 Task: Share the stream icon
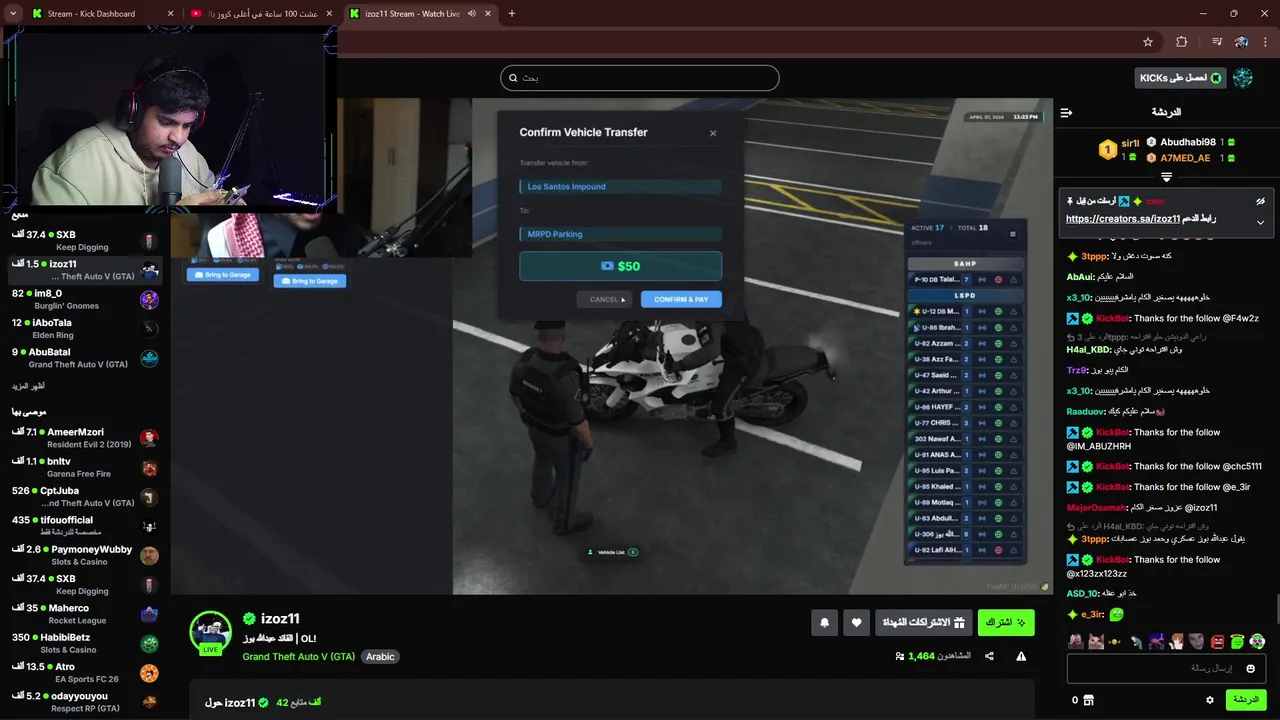pyautogui.click(x=989, y=656)
